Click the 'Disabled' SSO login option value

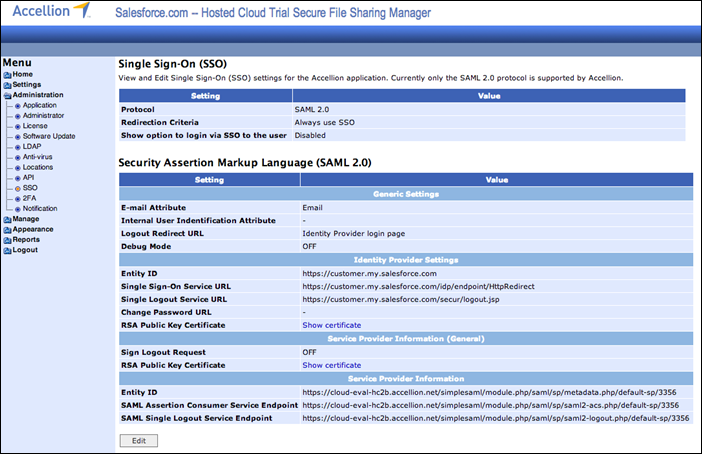tap(310, 135)
